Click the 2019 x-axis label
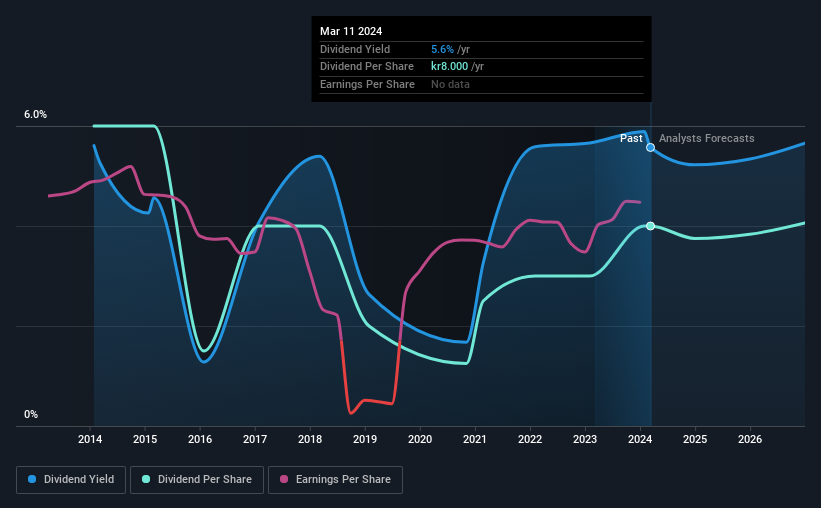 coord(365,439)
